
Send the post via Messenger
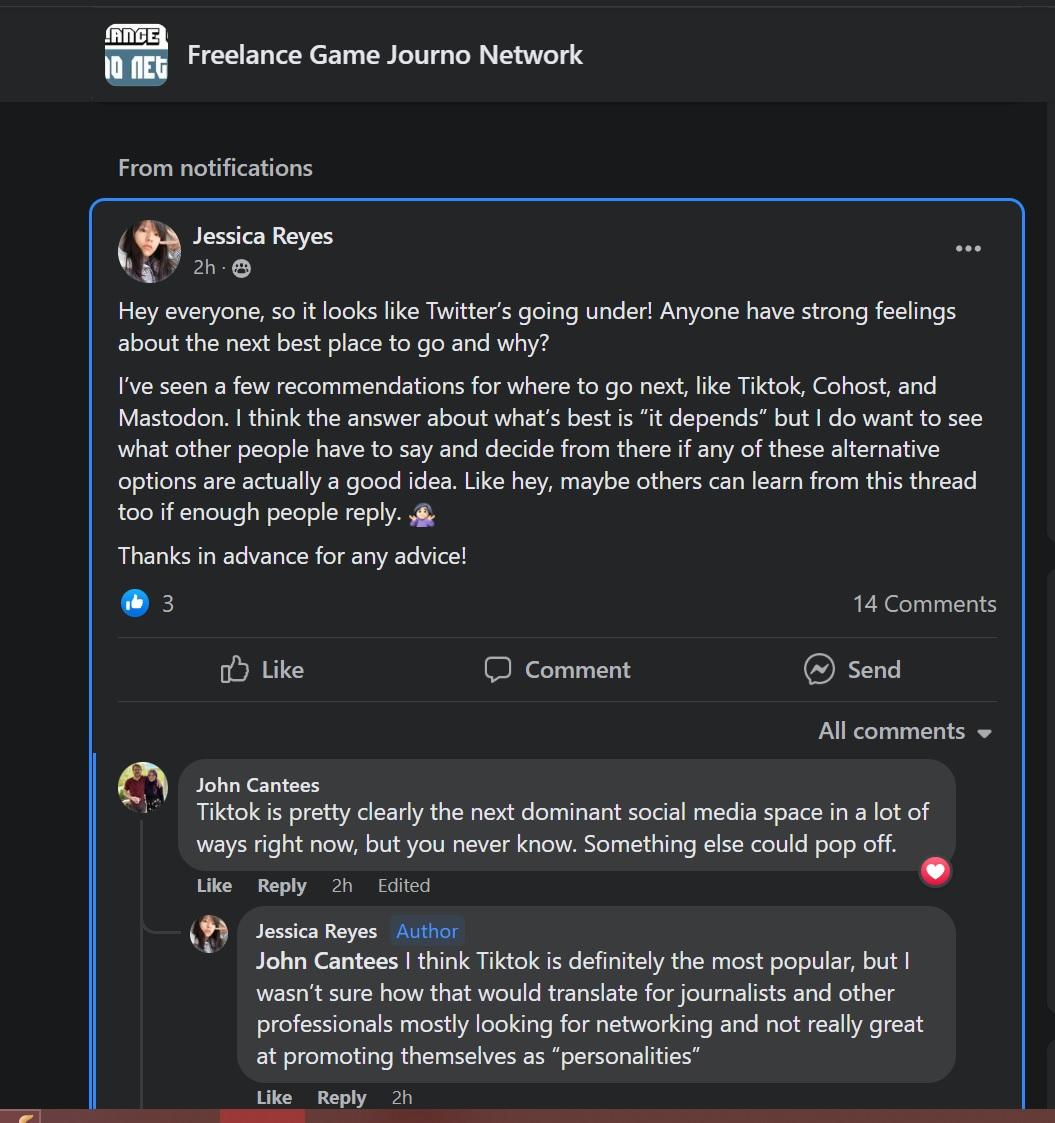tap(852, 670)
